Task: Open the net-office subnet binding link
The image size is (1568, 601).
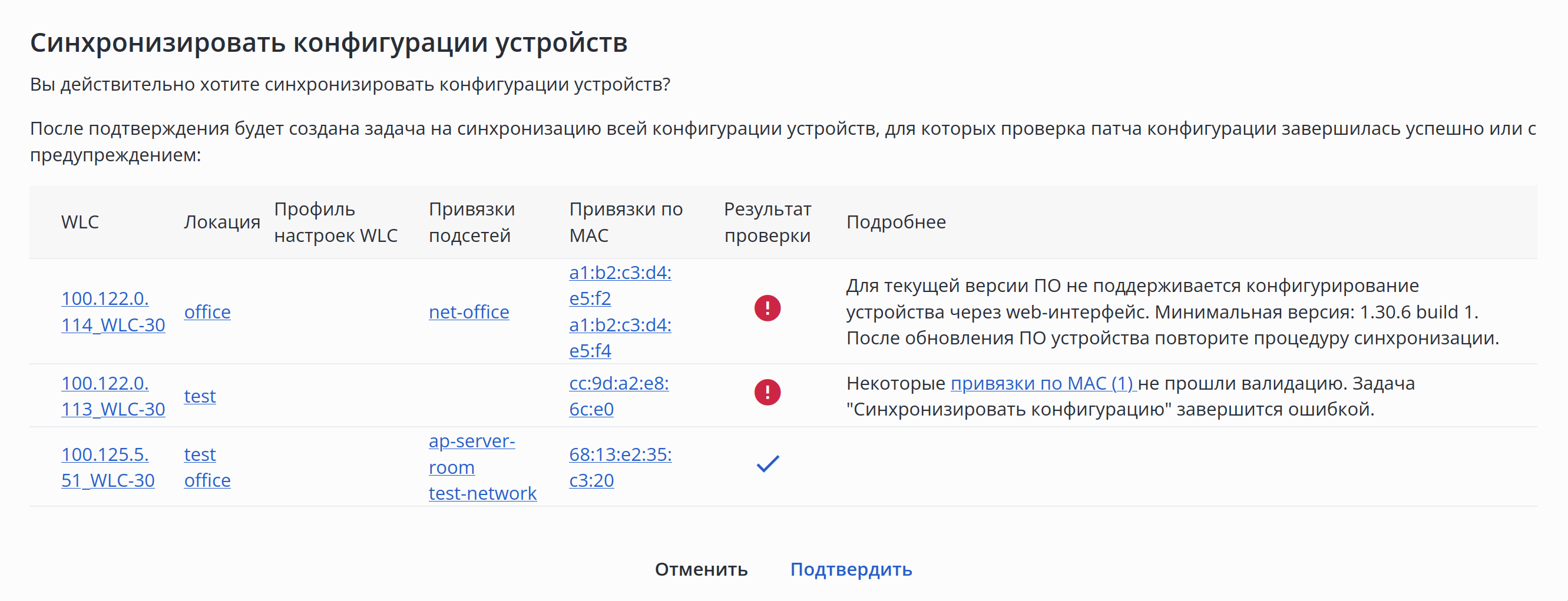Action: [x=469, y=312]
